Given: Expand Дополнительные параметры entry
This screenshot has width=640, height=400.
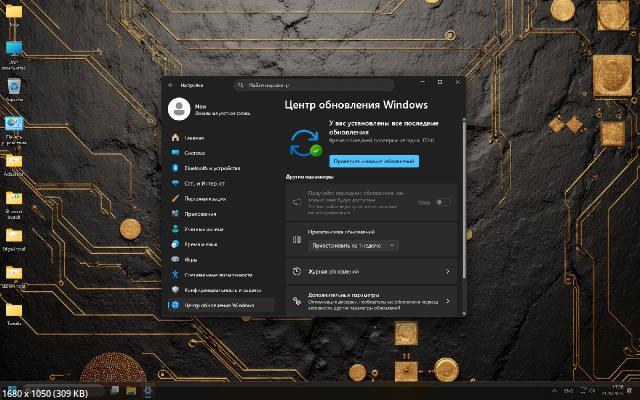Looking at the screenshot, I should pyautogui.click(x=370, y=300).
